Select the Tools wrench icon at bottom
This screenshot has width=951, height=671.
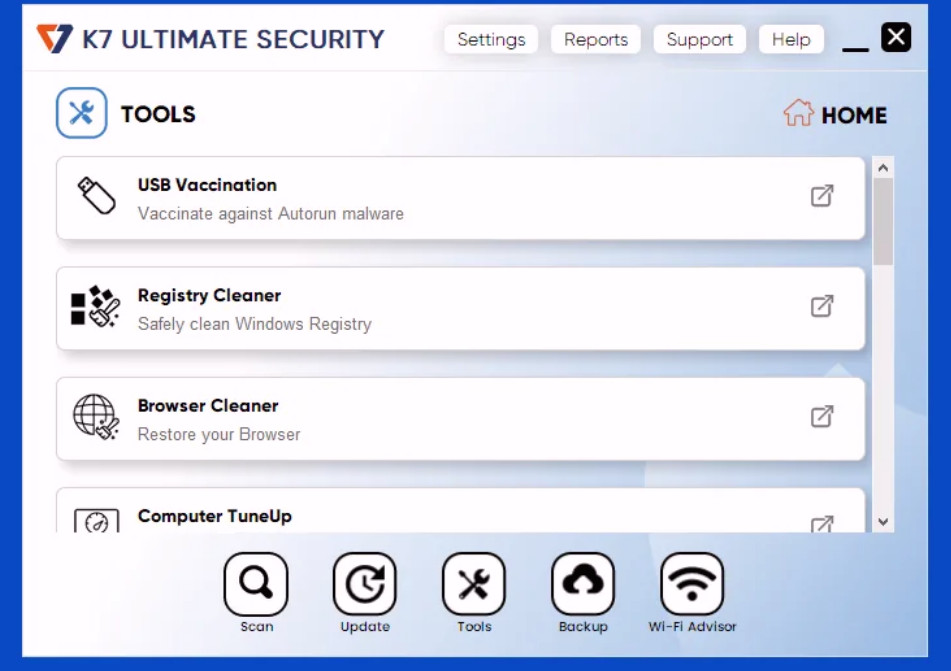coord(474,584)
